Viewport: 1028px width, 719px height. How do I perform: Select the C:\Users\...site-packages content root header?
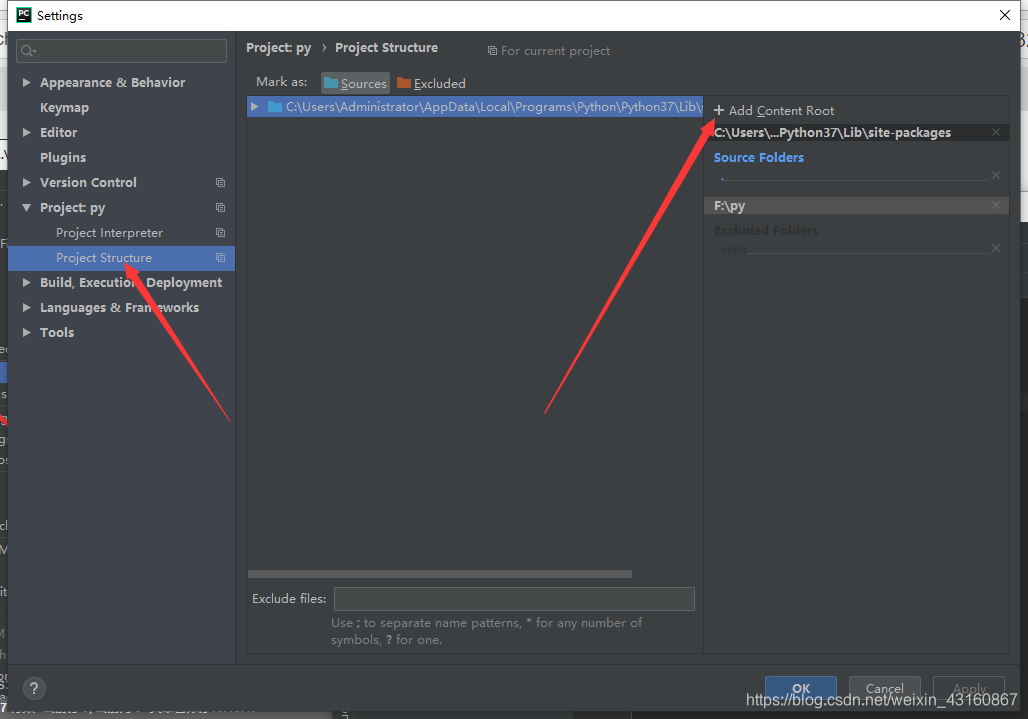tap(856, 132)
